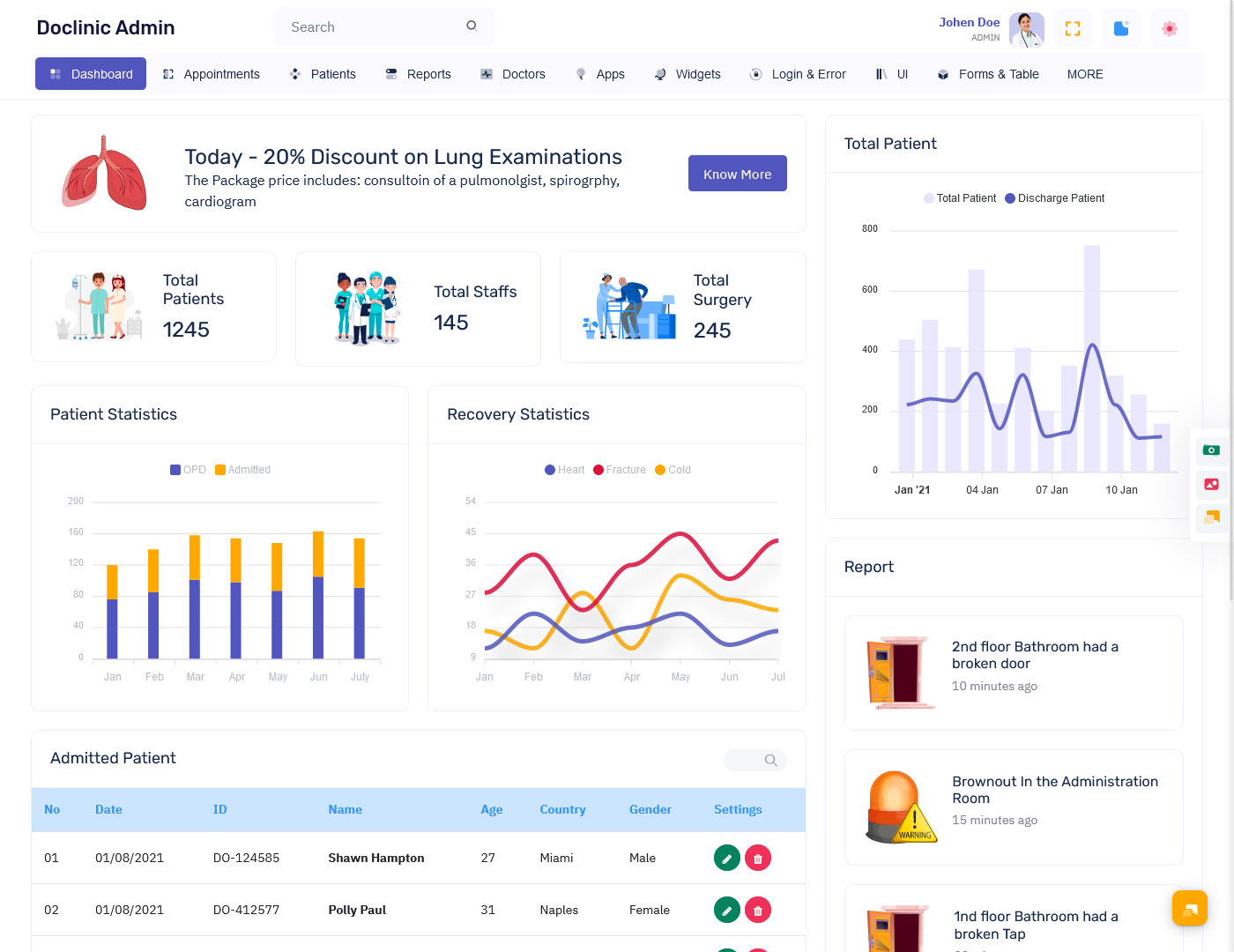
Task: Open the notes icon beside the profile
Action: pos(1121,28)
